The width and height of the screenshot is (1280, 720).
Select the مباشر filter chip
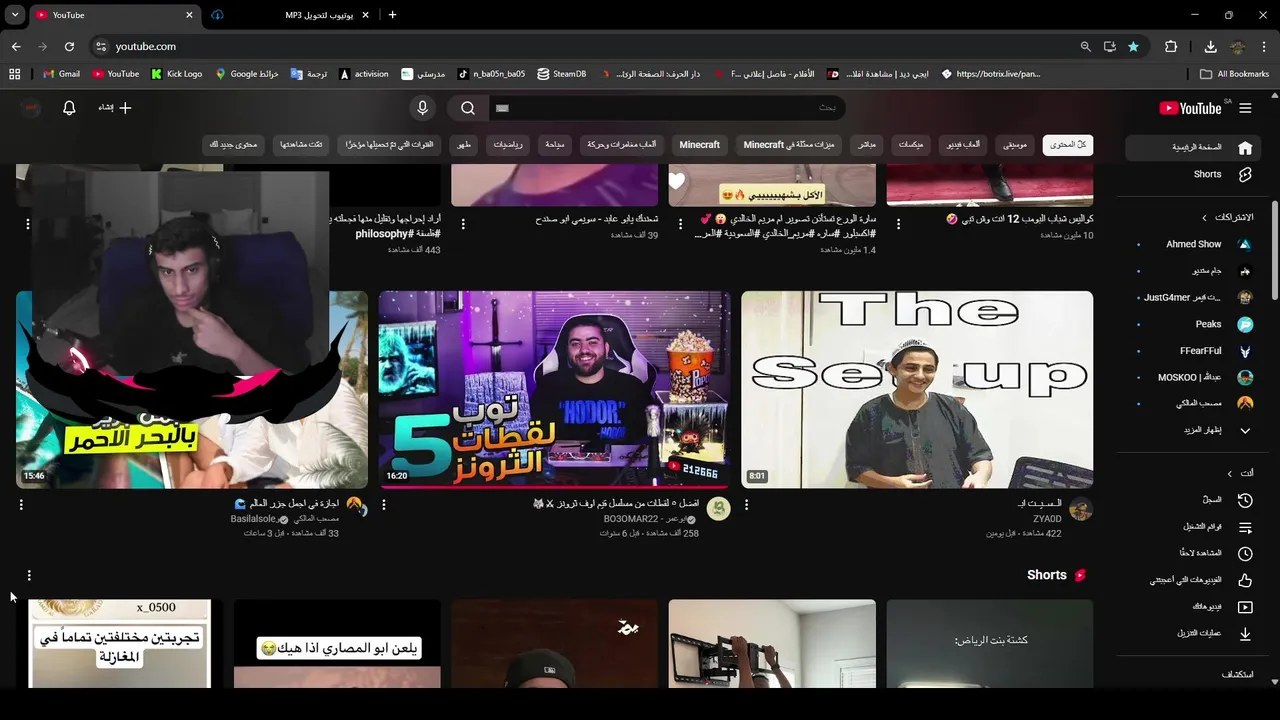pyautogui.click(x=866, y=145)
